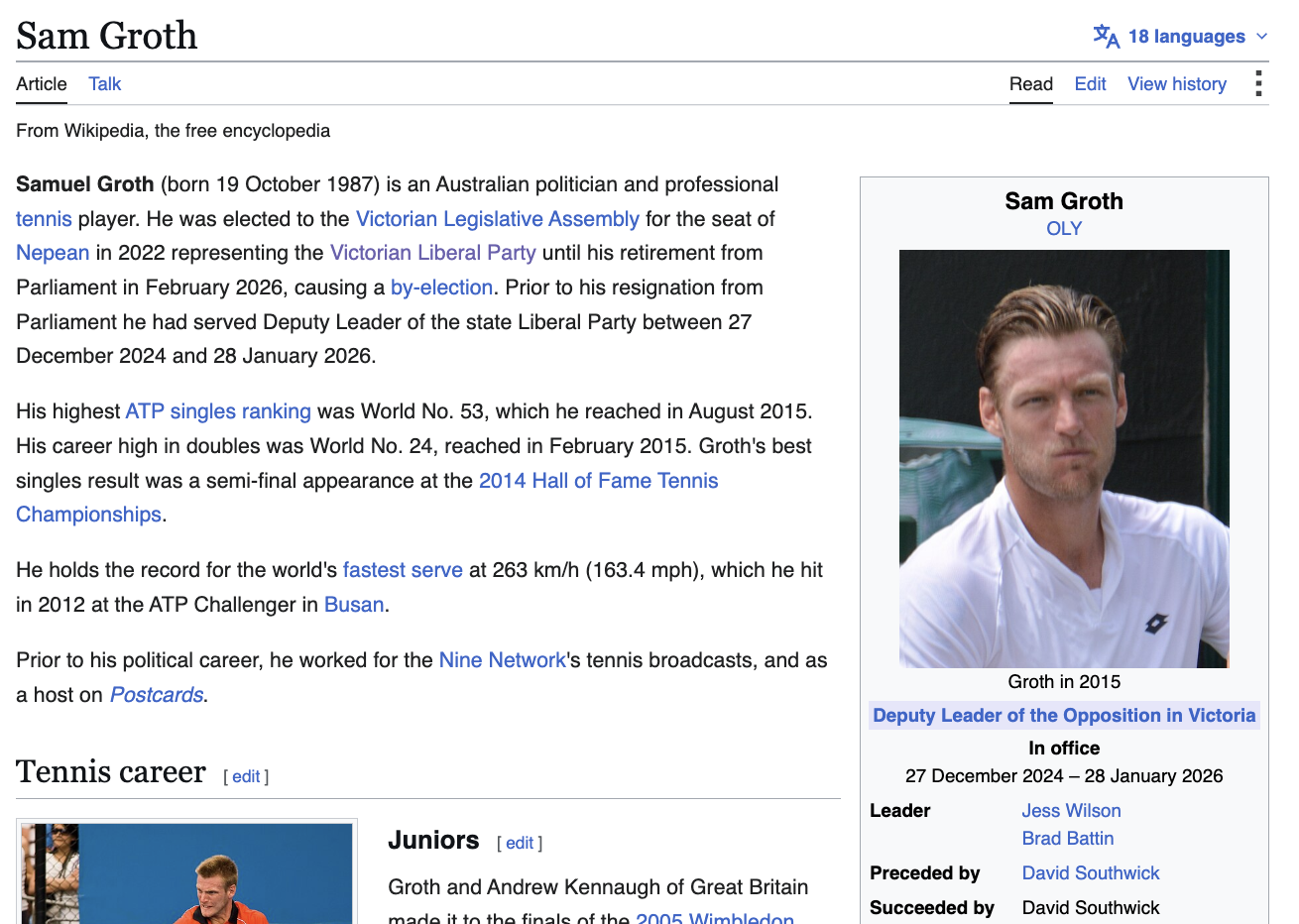Open the OLY link in the infobox
Screen dimensions: 1299x924
(x=1064, y=228)
